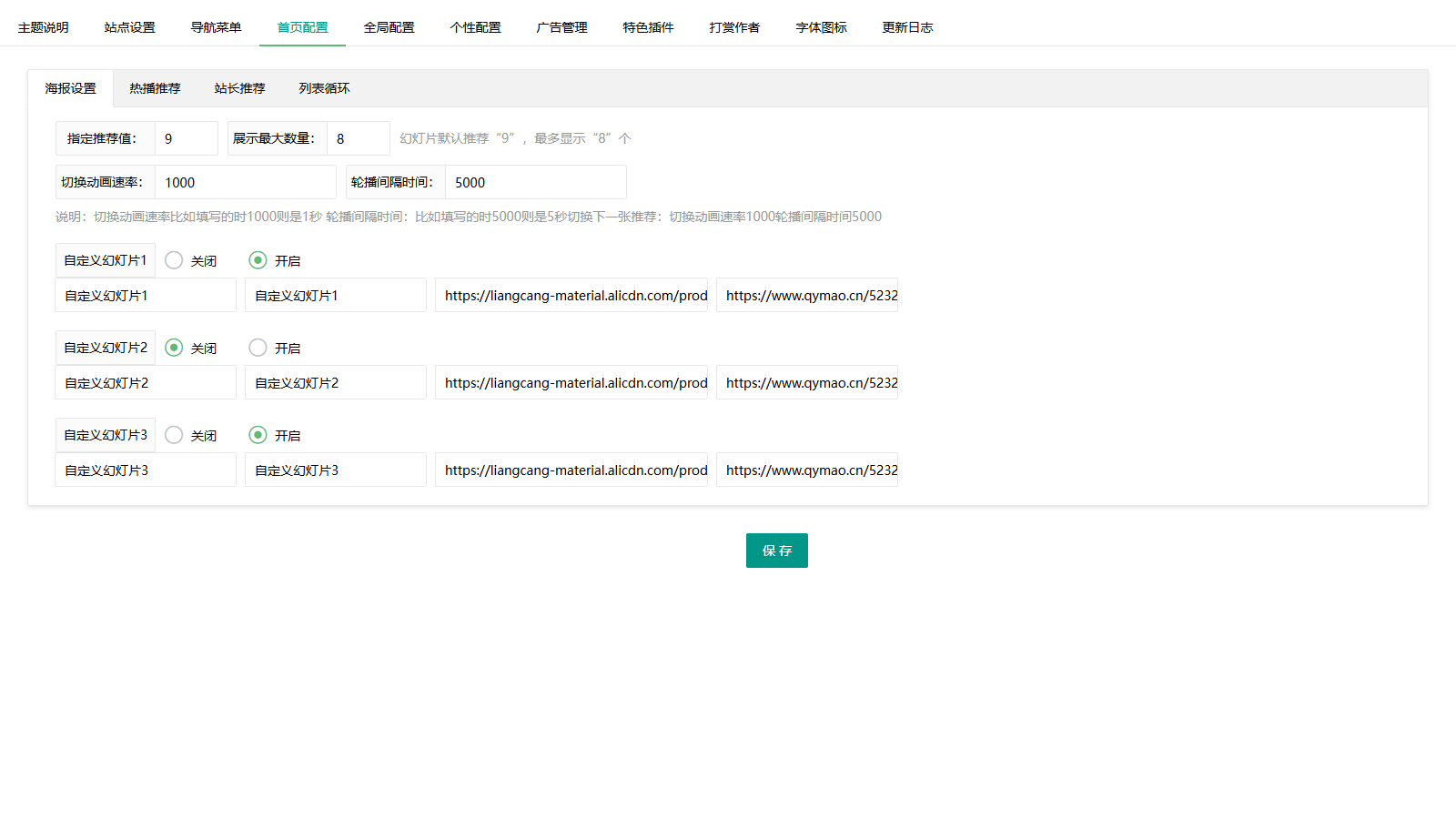Choose 开启 radio for 自定义幻灯片1
The image size is (1456, 819).
tap(258, 260)
